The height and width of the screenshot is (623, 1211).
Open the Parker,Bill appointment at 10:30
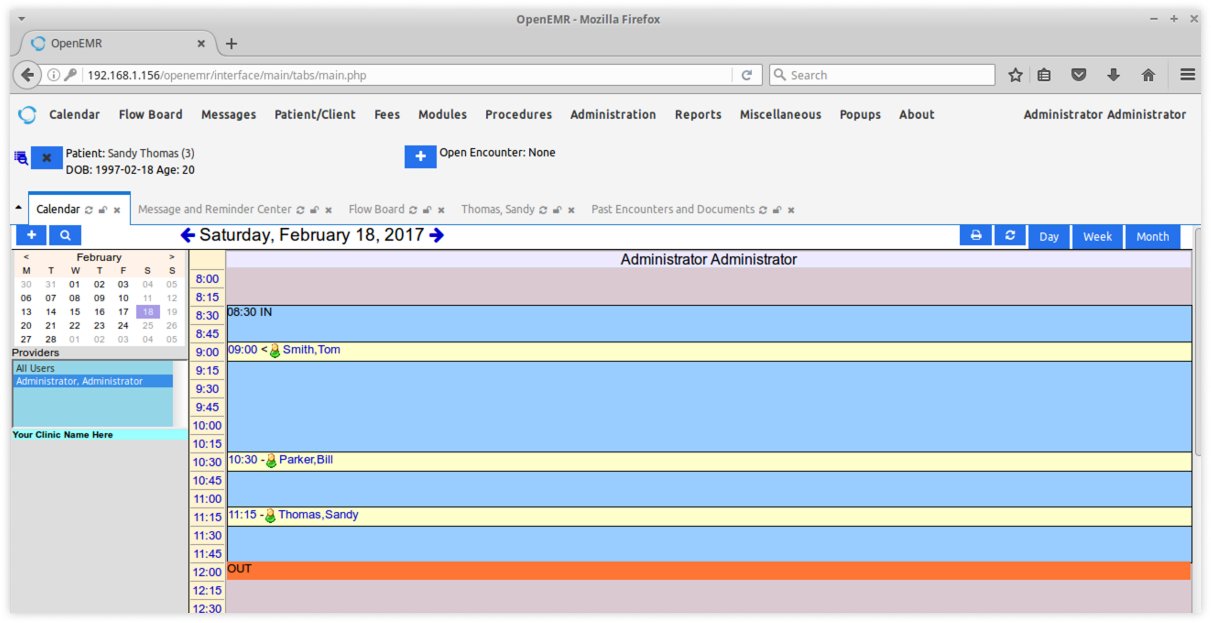305,460
